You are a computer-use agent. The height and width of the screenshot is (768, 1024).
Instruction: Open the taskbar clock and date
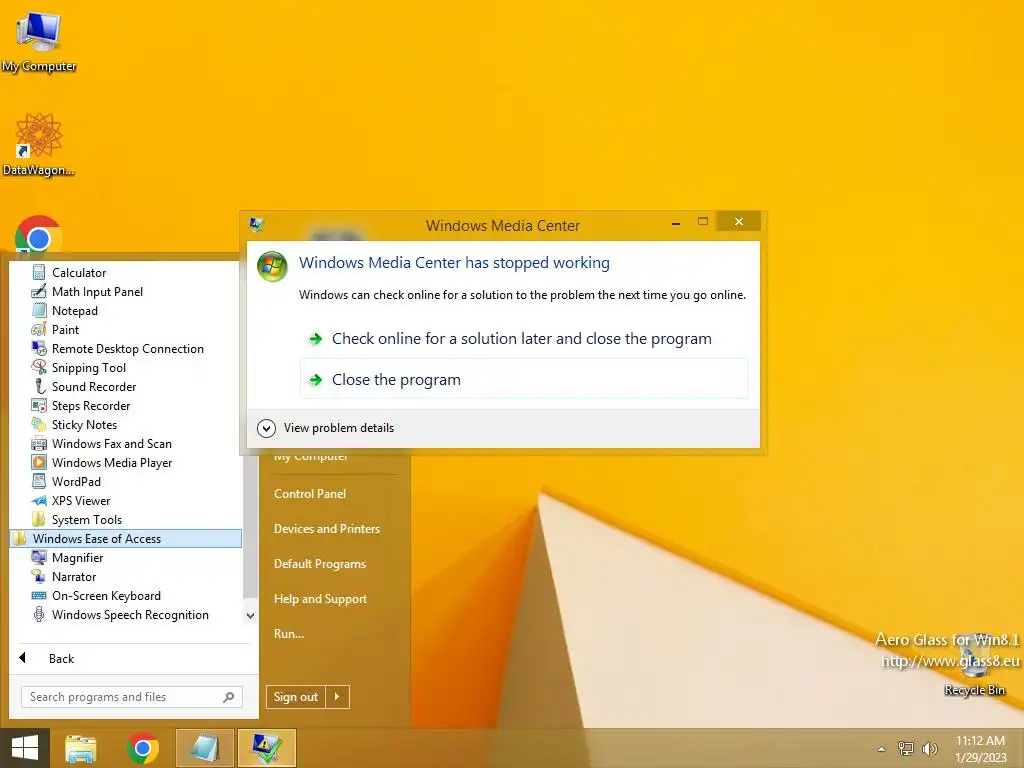(980, 749)
